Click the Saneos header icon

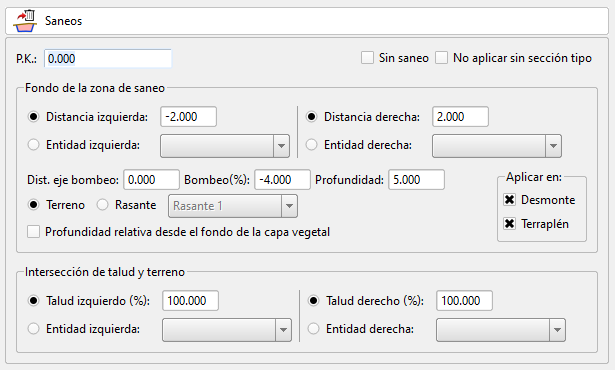click(25, 21)
